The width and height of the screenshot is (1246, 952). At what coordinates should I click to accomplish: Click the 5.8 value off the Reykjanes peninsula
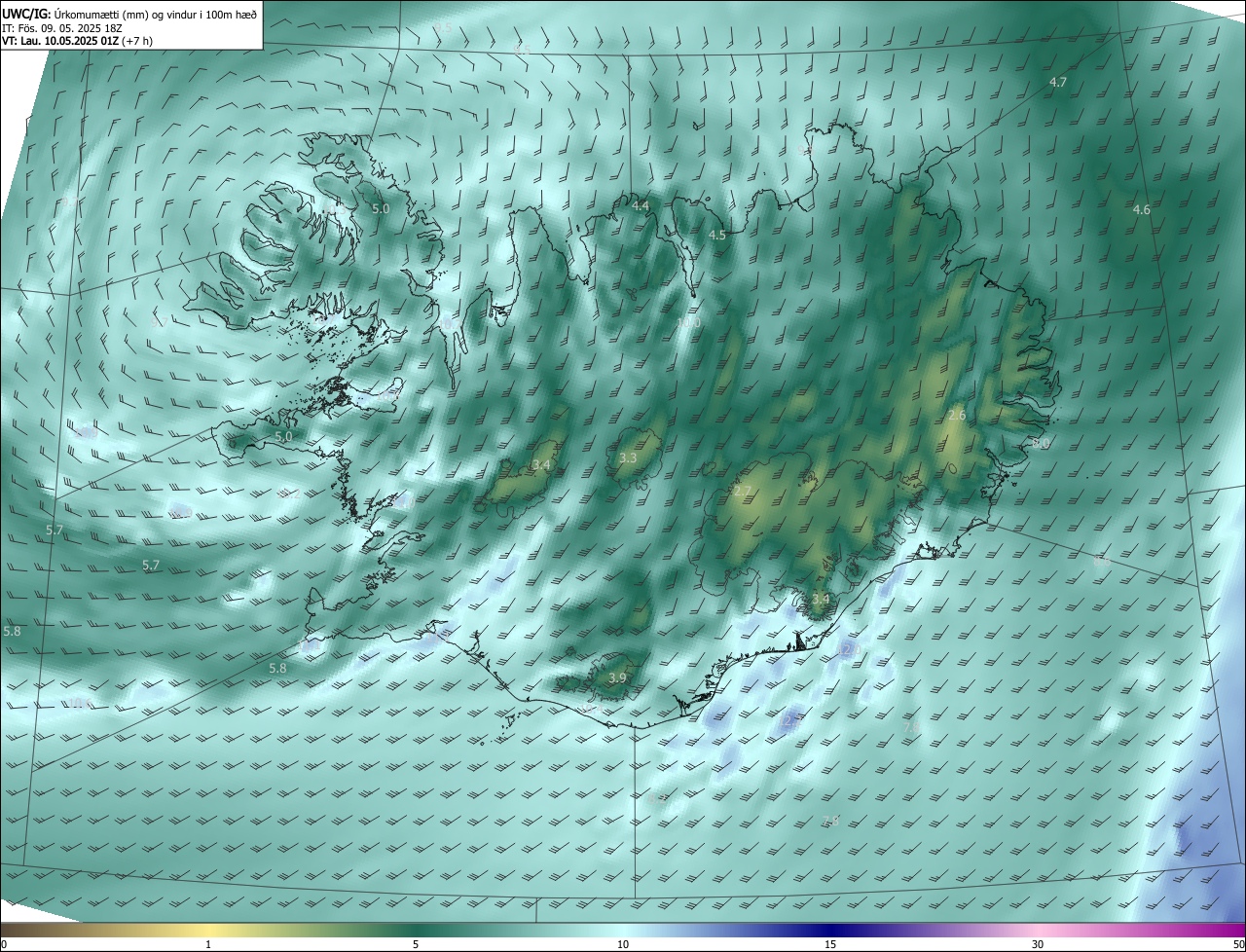coord(277,668)
